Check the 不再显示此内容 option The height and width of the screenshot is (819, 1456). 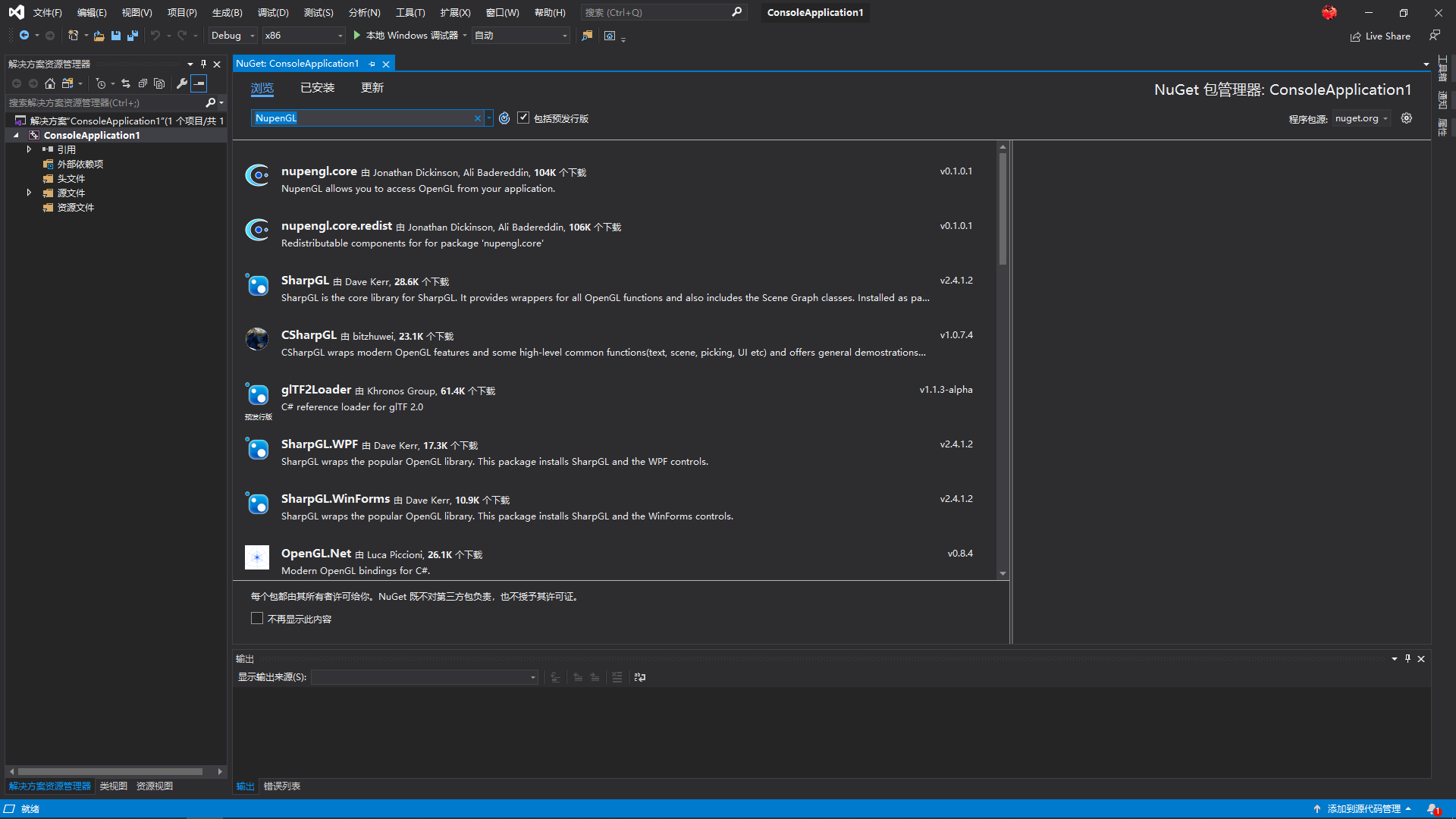click(257, 618)
